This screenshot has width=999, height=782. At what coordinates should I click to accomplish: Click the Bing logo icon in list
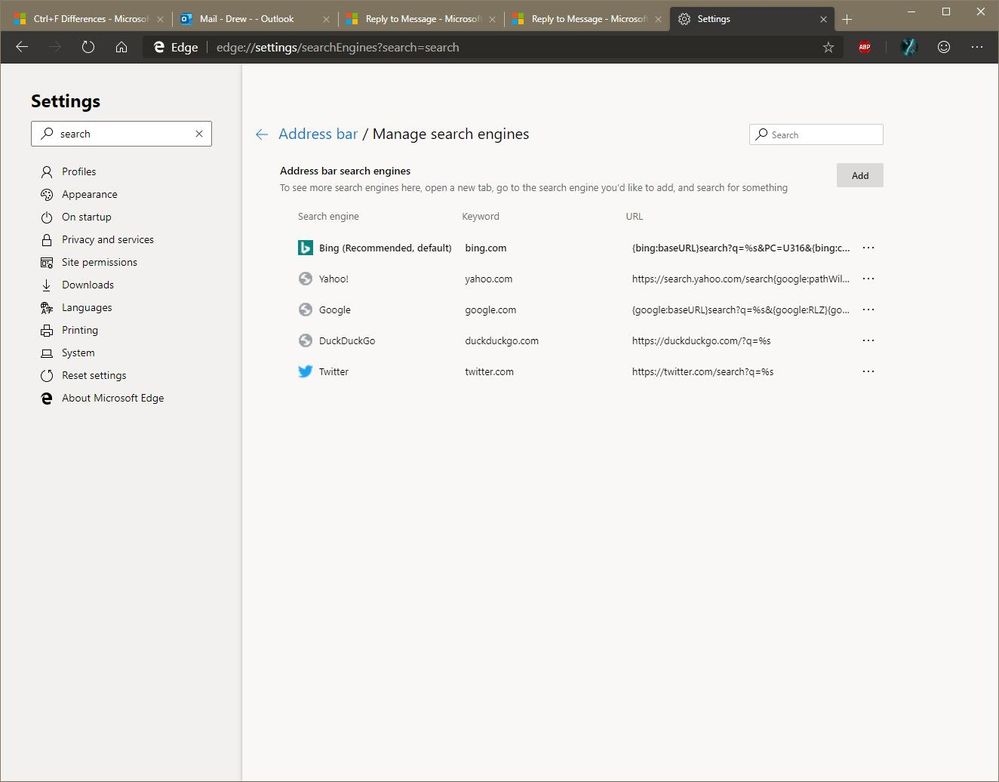coord(305,247)
